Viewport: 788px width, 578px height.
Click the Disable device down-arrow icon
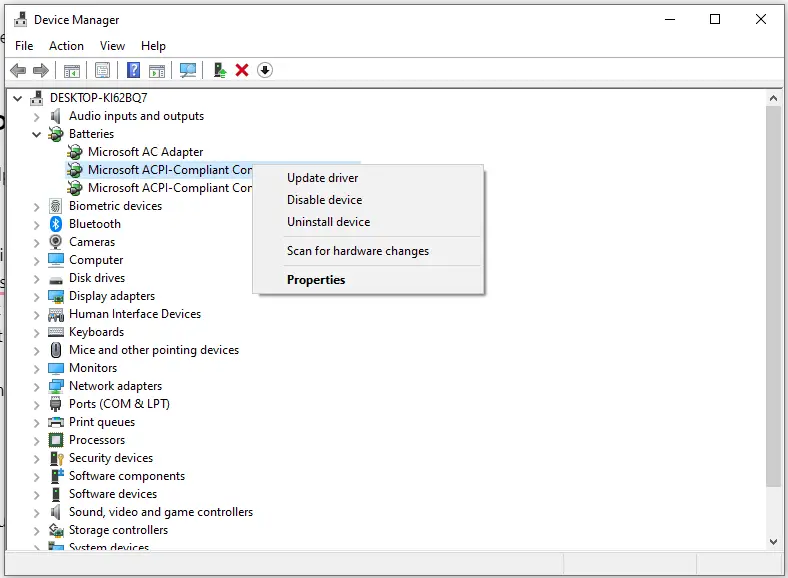pyautogui.click(x=265, y=70)
